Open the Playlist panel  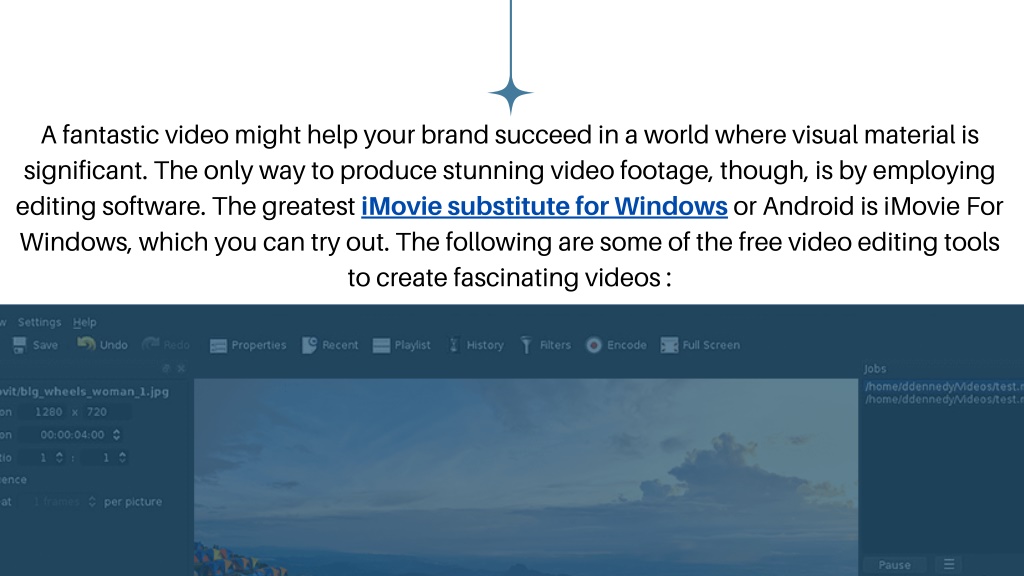402,345
